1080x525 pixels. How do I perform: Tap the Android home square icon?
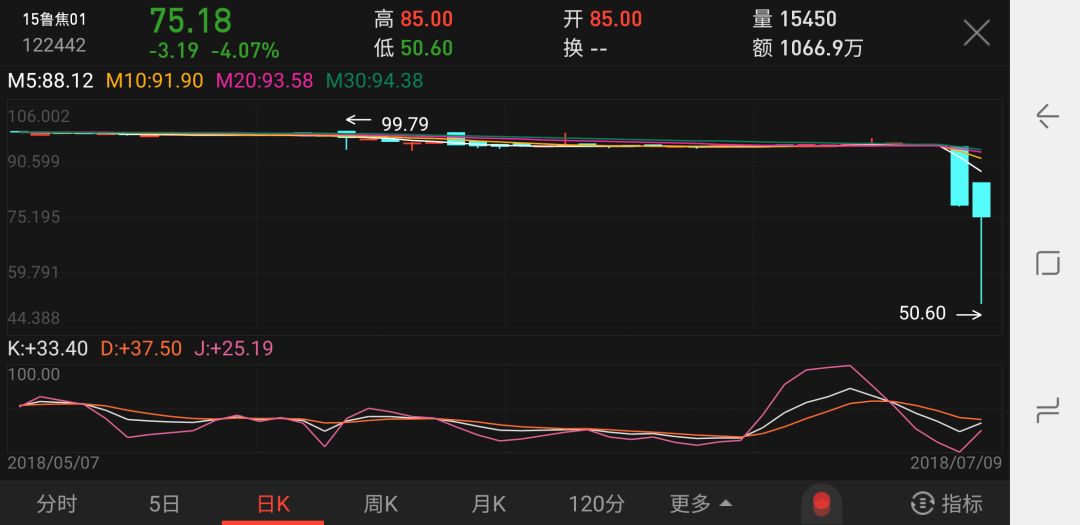pyautogui.click(x=1048, y=263)
